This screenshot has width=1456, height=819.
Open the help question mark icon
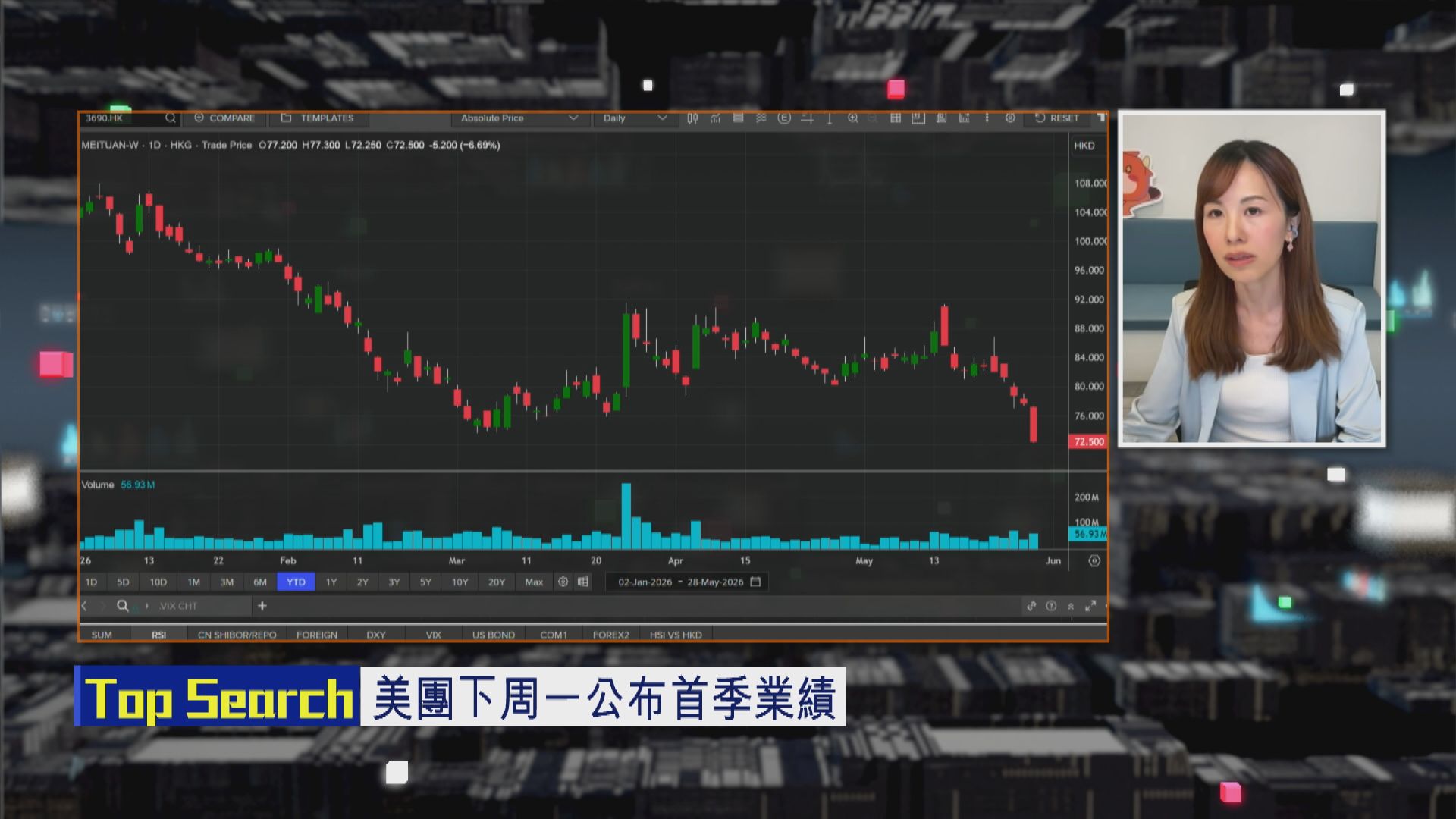pyautogui.click(x=1051, y=606)
